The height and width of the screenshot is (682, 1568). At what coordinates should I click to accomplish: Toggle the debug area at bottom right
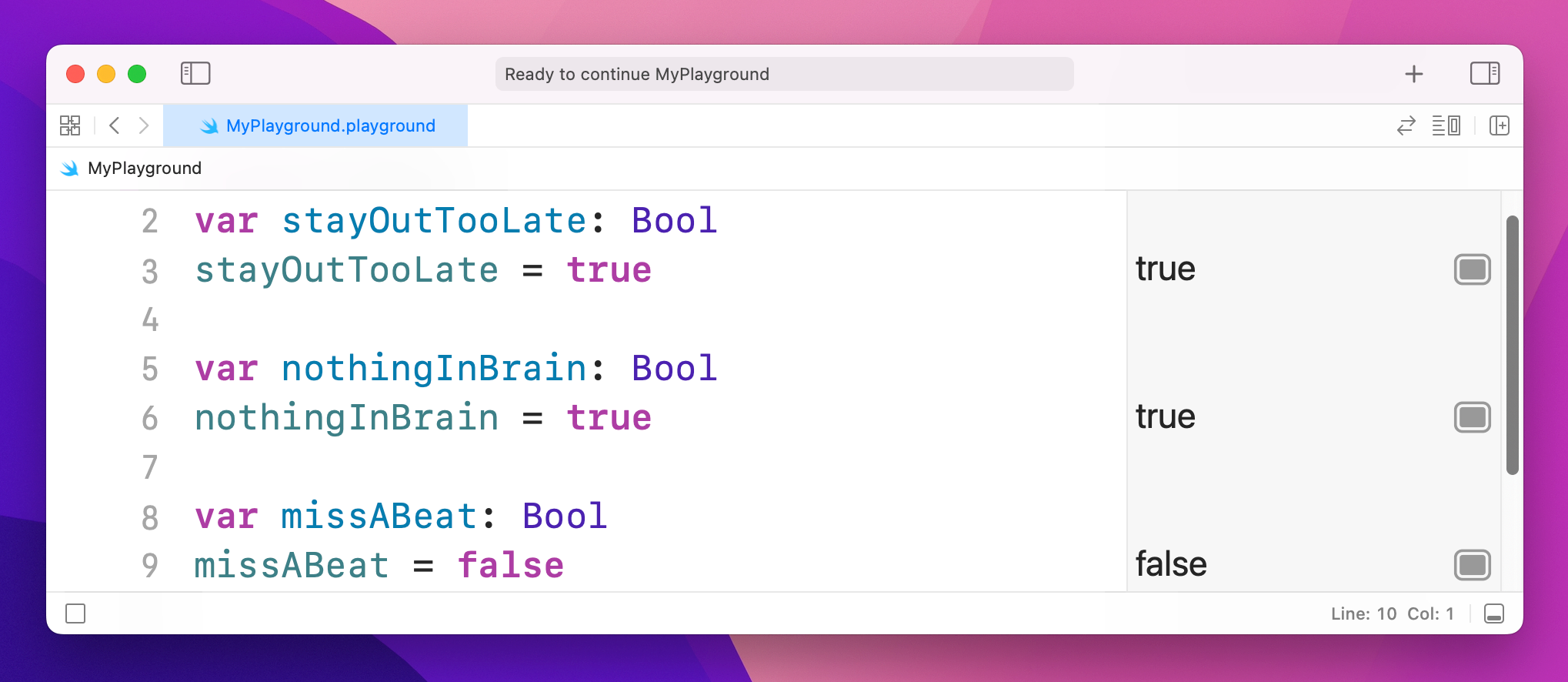1493,613
